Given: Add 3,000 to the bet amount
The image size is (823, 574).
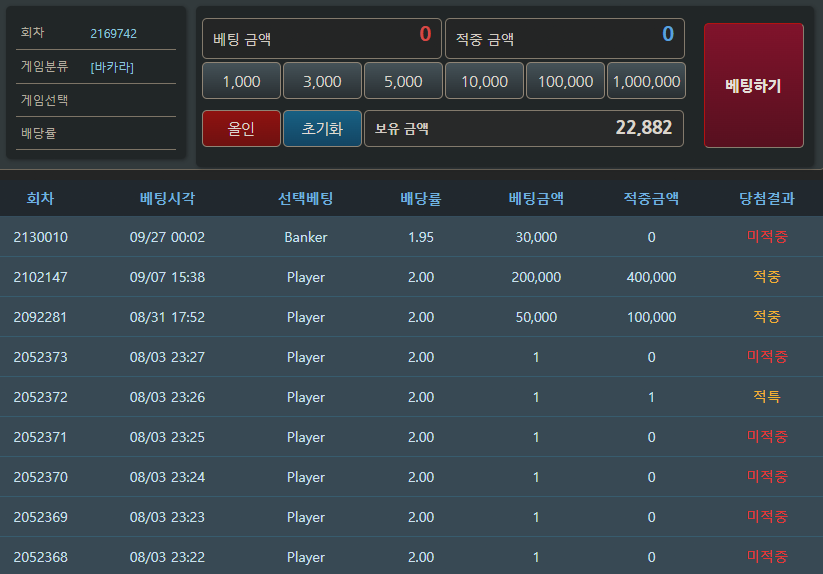Looking at the screenshot, I should click(322, 81).
